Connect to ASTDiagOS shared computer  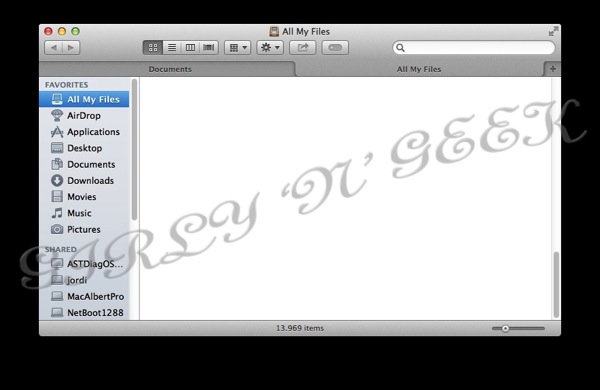click(x=84, y=264)
